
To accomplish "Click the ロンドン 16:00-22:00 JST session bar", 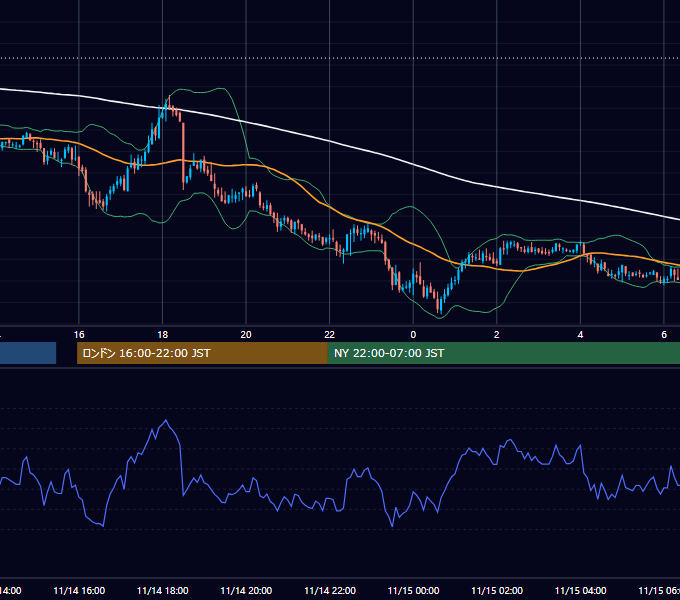I will coord(202,353).
